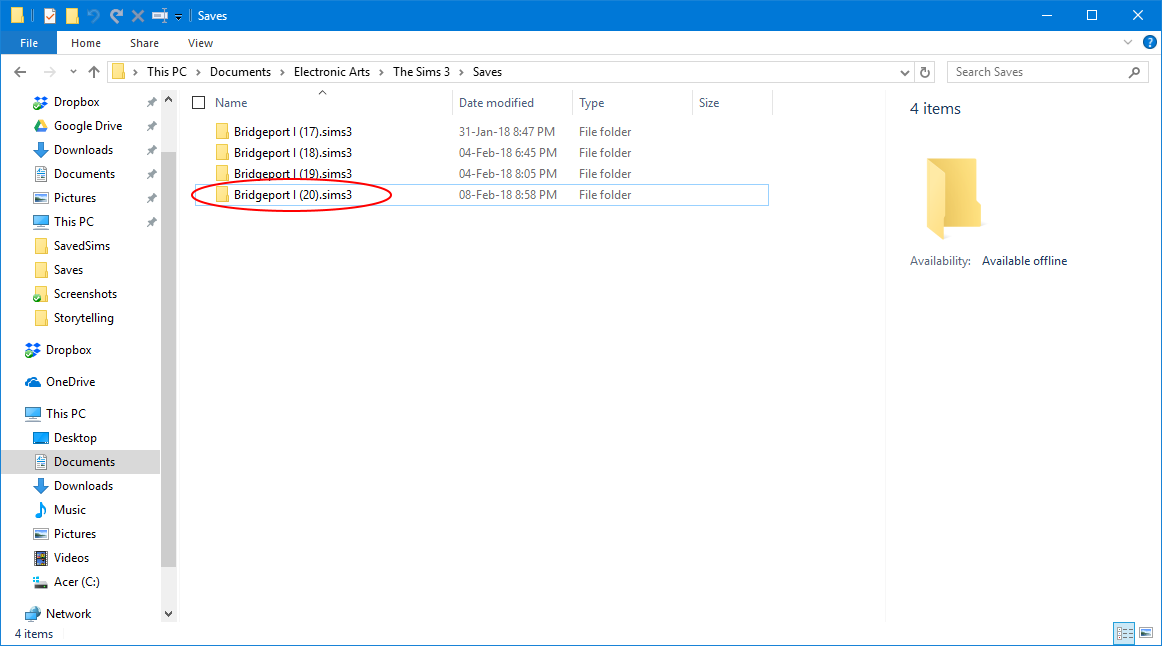
Task: Sort by the Type column header
Action: click(x=591, y=103)
